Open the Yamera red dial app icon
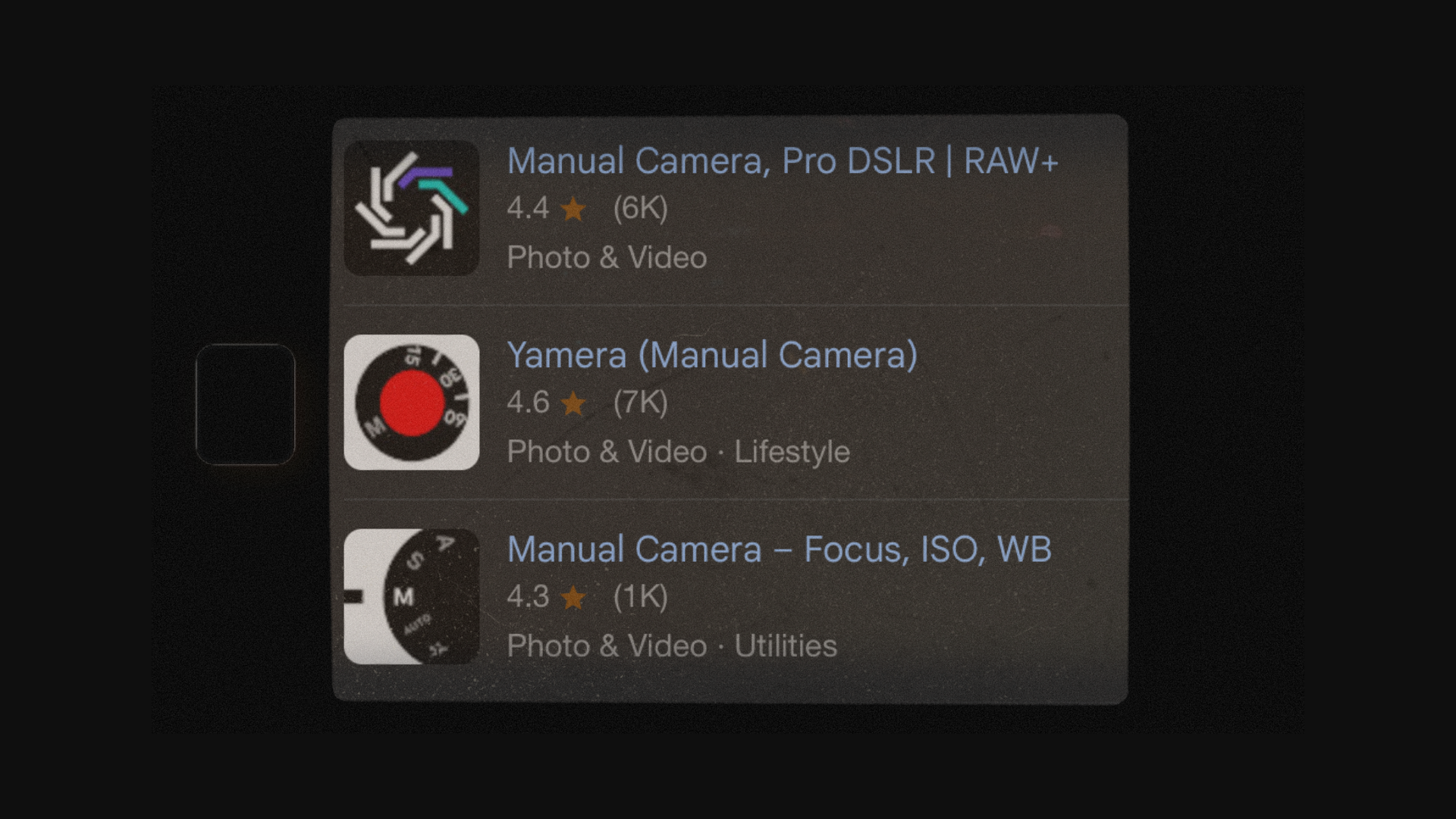 [411, 402]
